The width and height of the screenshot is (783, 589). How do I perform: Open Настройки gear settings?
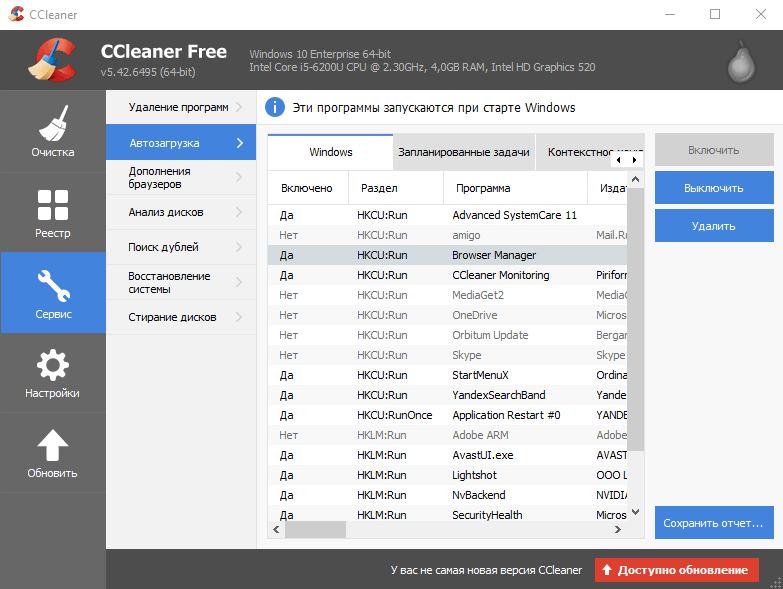pyautogui.click(x=53, y=373)
